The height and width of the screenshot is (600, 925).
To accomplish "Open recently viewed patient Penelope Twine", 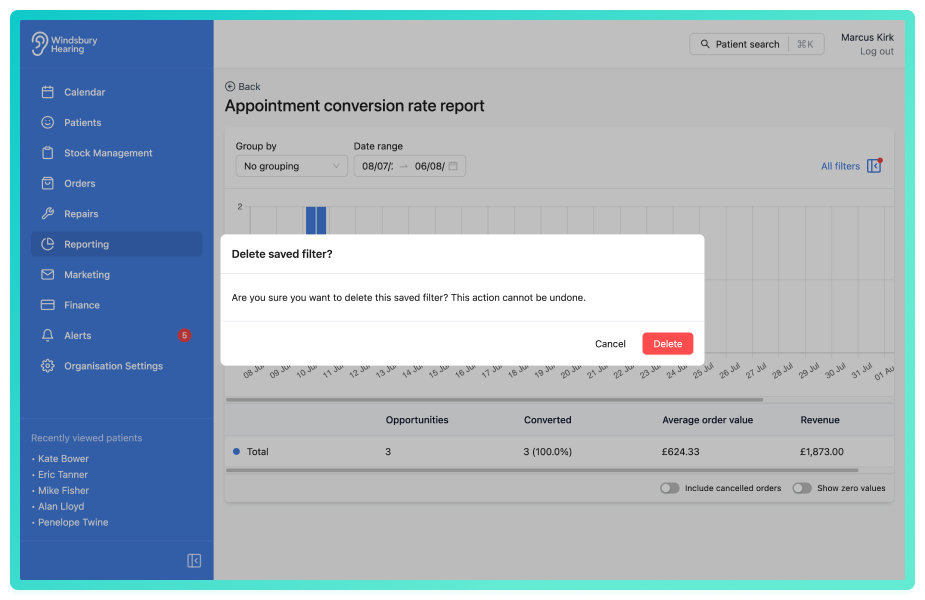I will tap(73, 522).
